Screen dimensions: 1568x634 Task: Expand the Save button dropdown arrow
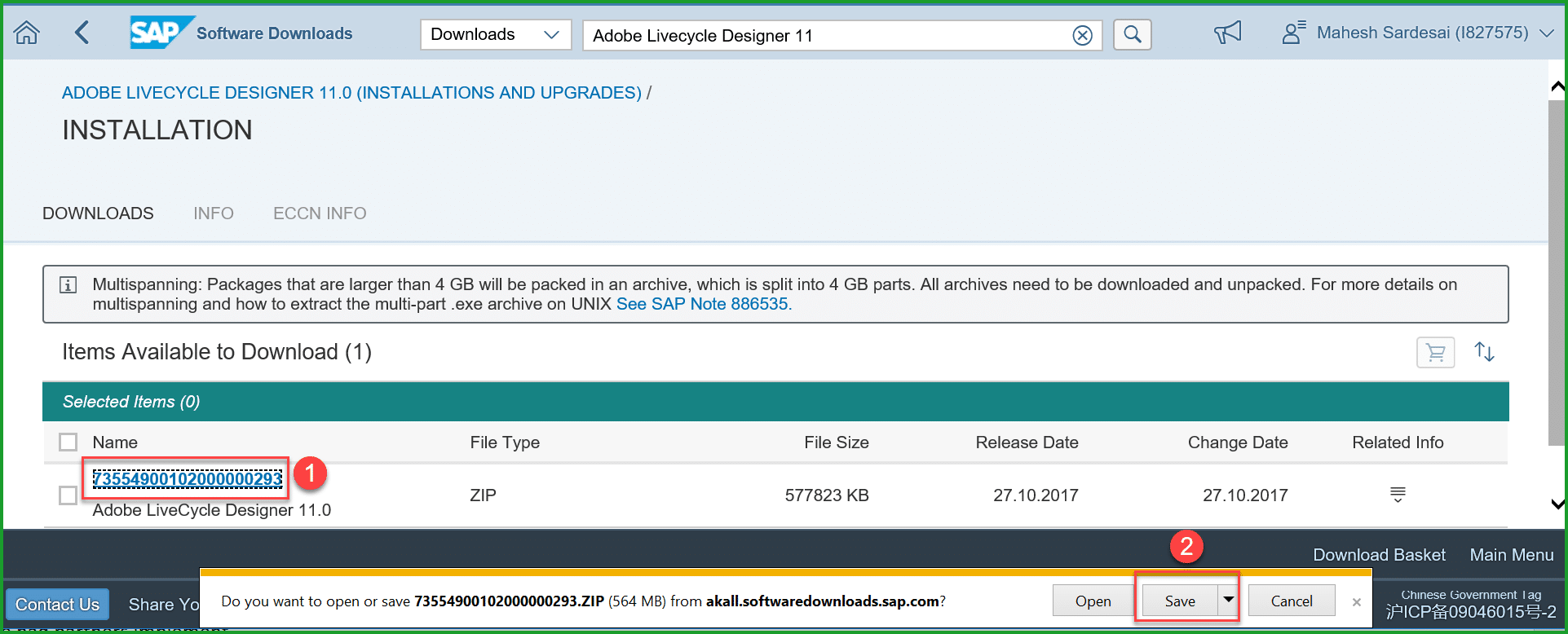pos(1228,601)
